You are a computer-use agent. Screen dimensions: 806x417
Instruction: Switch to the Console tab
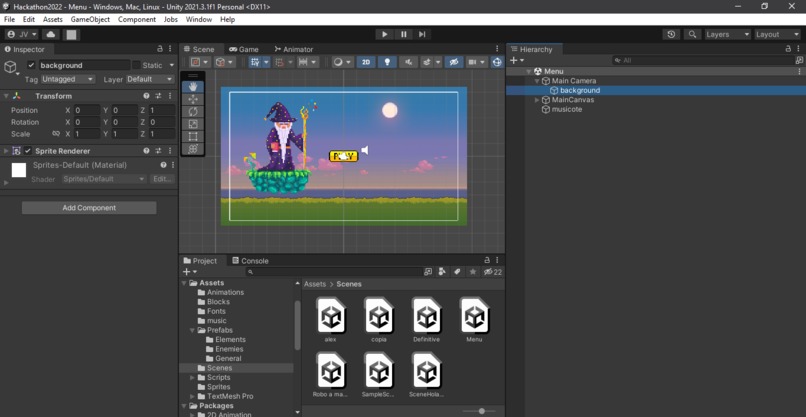click(250, 261)
